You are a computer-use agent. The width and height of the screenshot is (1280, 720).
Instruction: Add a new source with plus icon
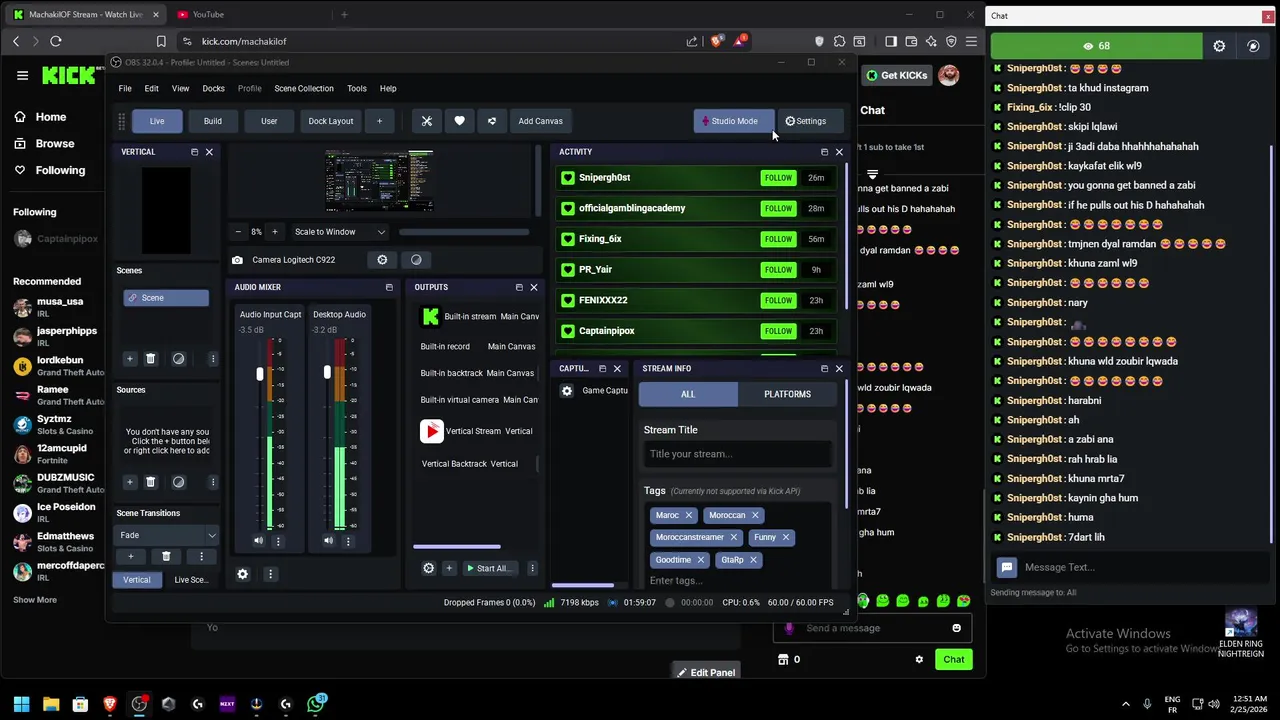click(129, 482)
